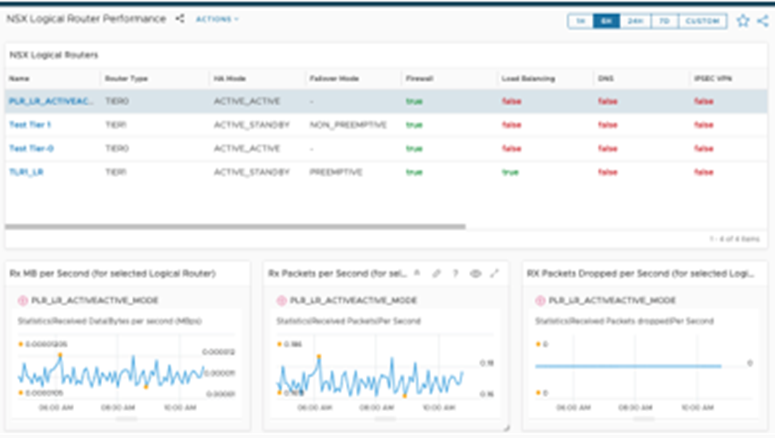This screenshot has height=438, width=775.
Task: Mark dashboard as favorite with star icon
Action: [x=742, y=21]
